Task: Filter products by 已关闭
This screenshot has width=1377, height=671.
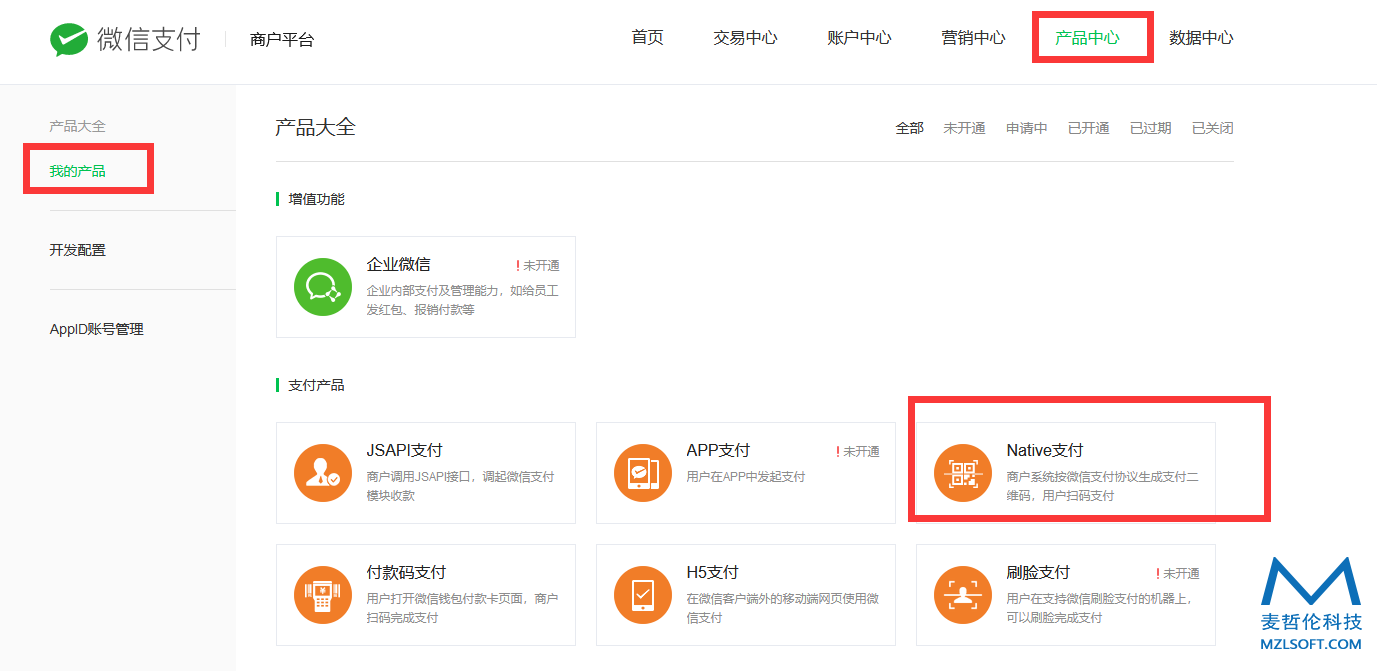Action: tap(1213, 128)
